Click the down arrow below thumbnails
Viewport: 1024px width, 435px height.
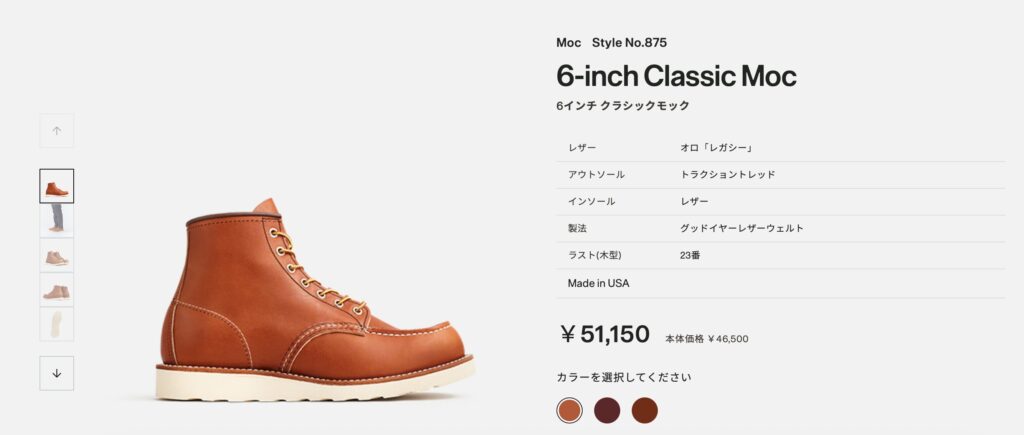point(57,373)
